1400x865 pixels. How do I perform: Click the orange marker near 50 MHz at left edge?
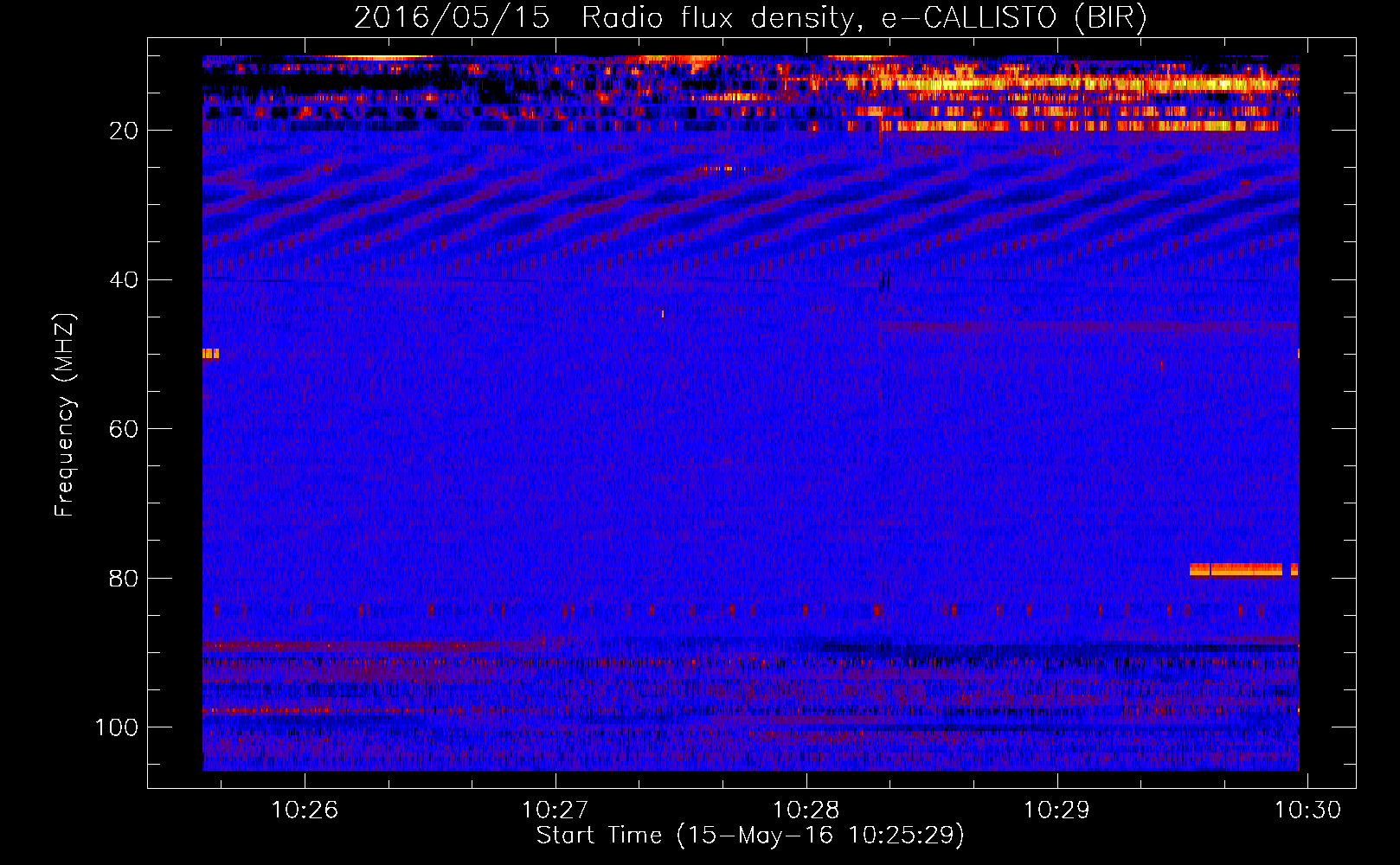coord(210,354)
